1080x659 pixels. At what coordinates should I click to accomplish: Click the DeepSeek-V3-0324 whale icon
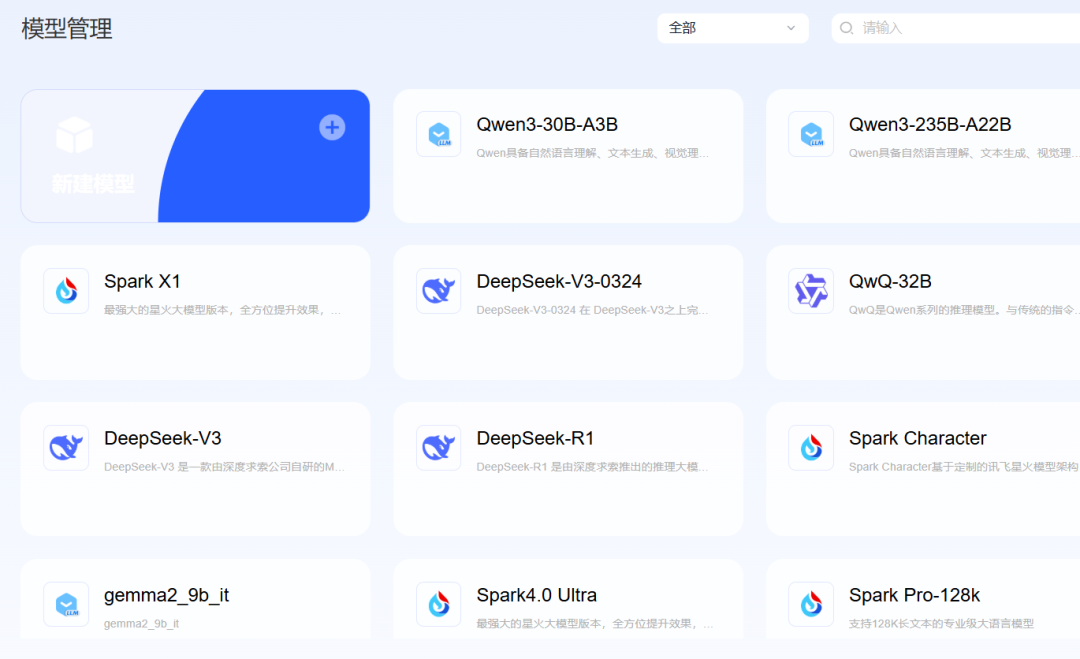coord(439,291)
